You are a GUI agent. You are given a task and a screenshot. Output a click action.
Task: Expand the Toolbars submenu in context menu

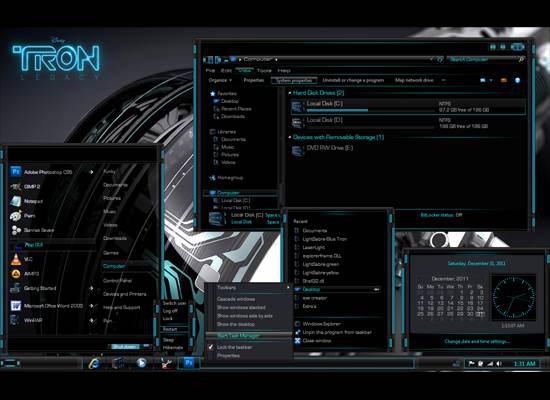pyautogui.click(x=288, y=287)
